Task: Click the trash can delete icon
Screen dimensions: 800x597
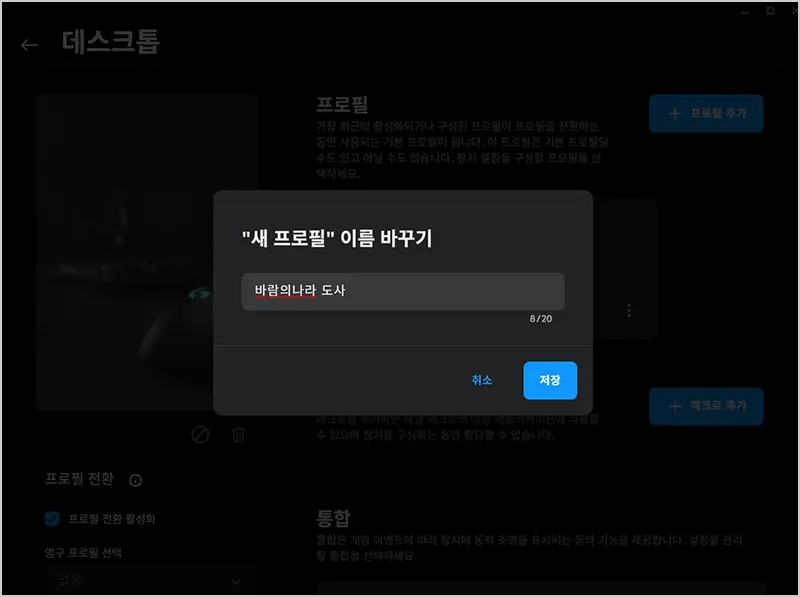Action: point(238,435)
